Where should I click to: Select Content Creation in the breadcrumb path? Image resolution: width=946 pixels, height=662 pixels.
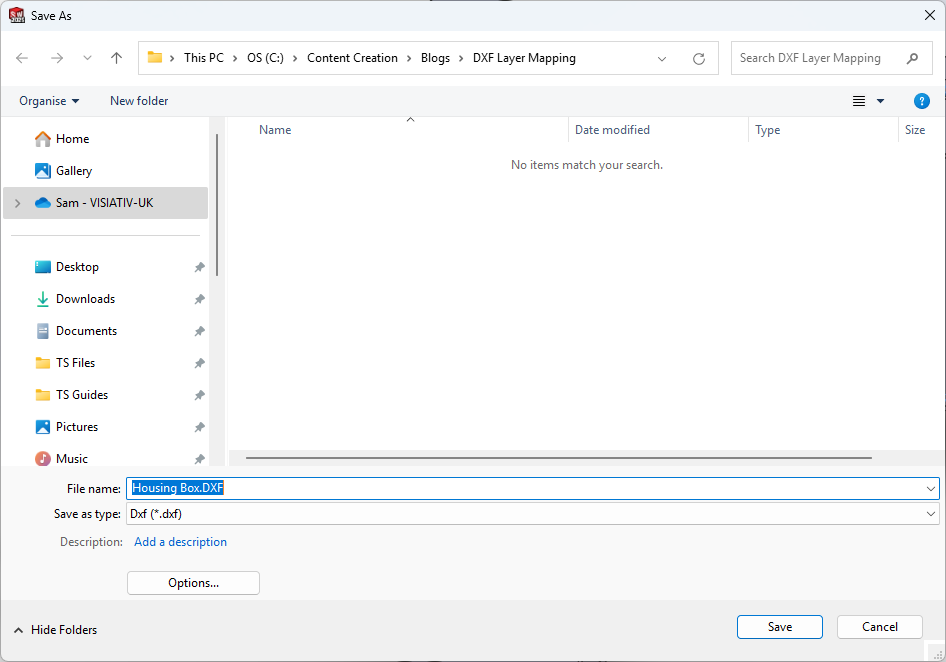tap(353, 57)
